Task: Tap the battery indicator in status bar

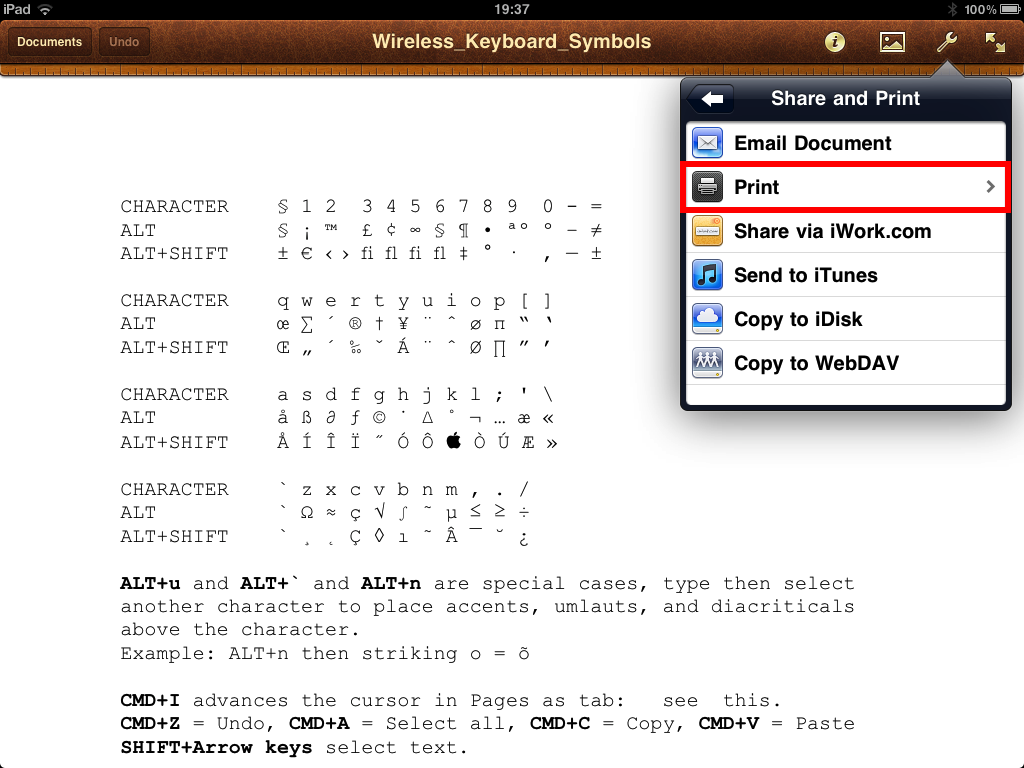Action: pos(1007,9)
